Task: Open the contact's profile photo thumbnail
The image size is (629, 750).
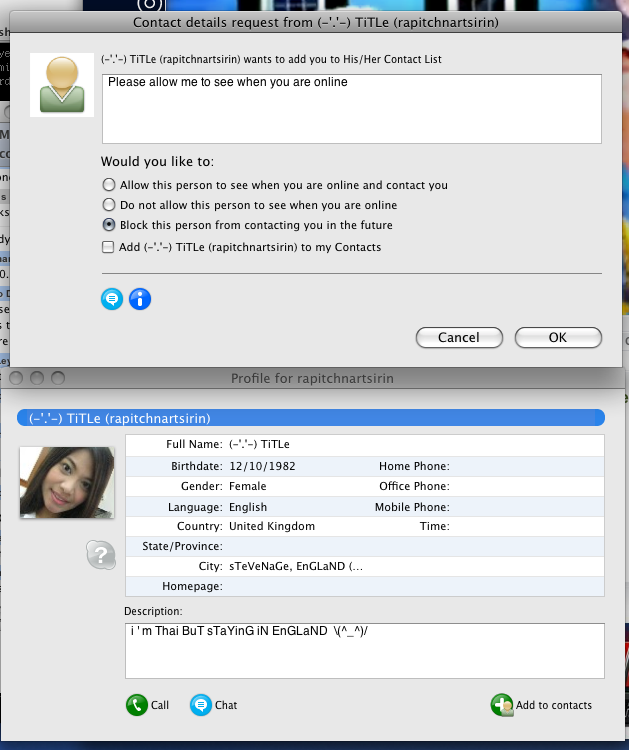Action: pos(67,482)
